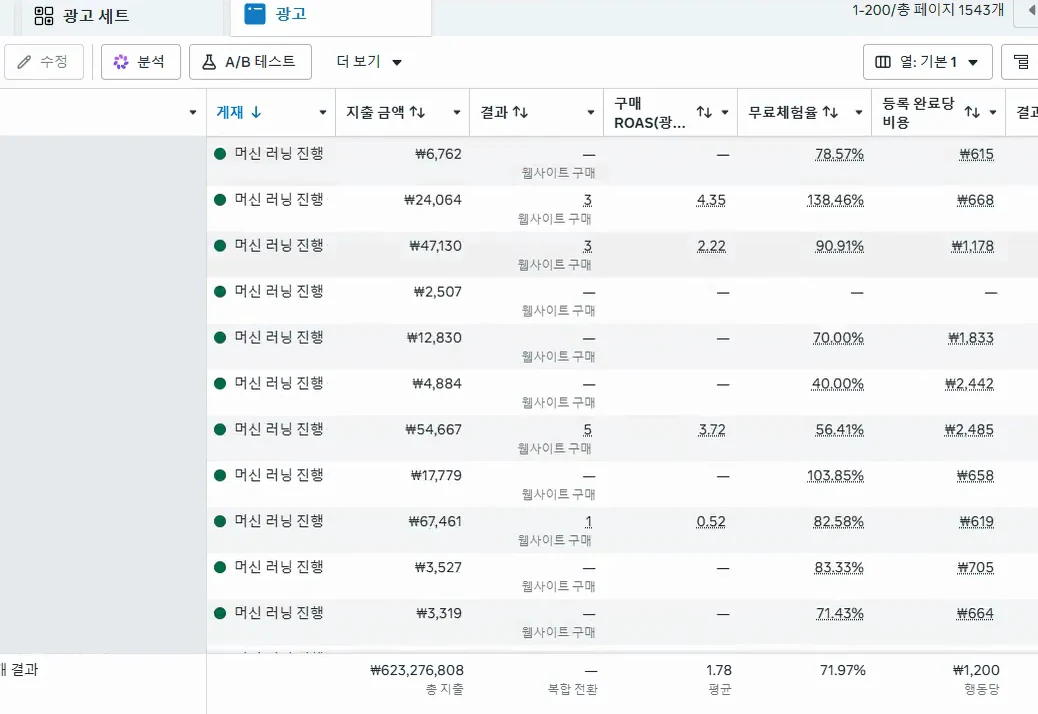This screenshot has width=1038, height=714.
Task: Click the green status dot in ₩3,319 row
Action: click(220, 613)
